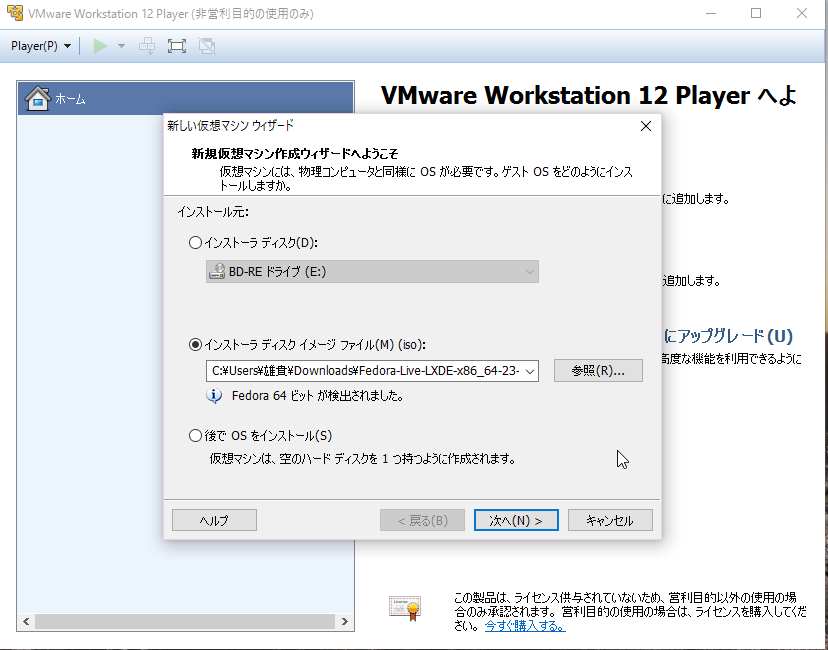Viewport: 828px width, 650px height.
Task: Click the Send Ctrl+Alt+Del toolbar icon
Action: 147,46
